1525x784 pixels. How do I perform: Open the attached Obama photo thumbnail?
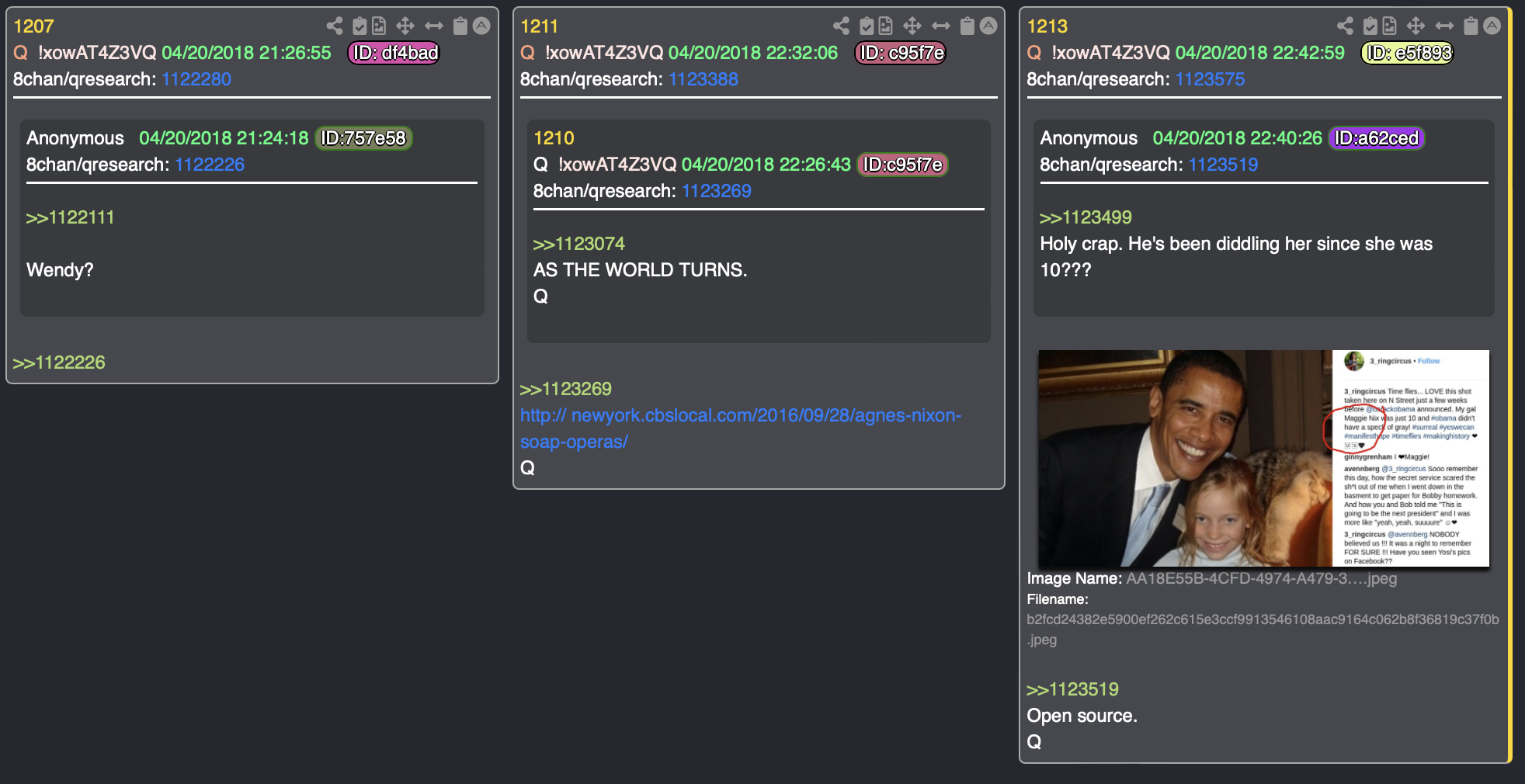click(x=1263, y=458)
